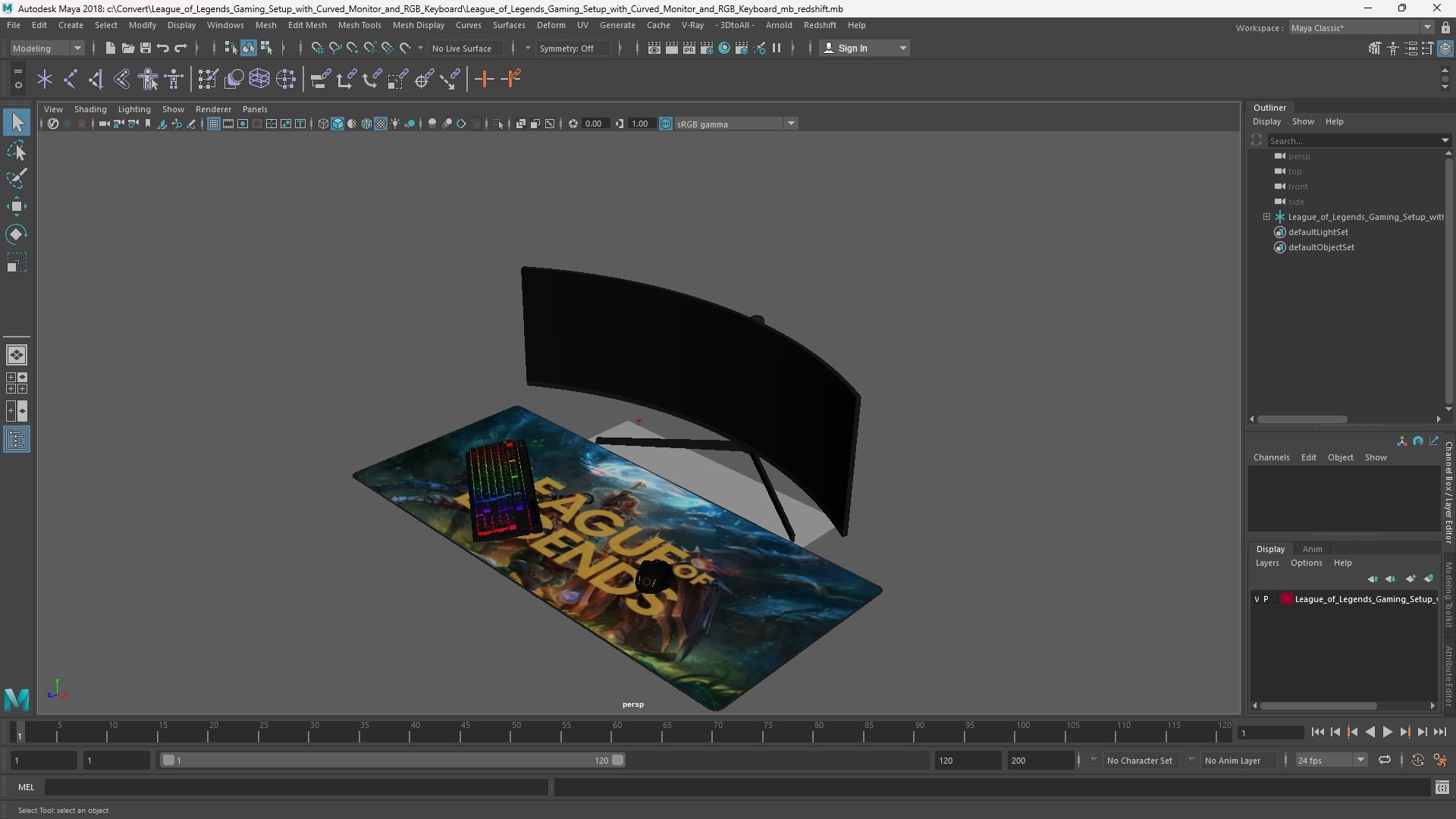Open the Channels menu in Channel Box

(x=1271, y=457)
